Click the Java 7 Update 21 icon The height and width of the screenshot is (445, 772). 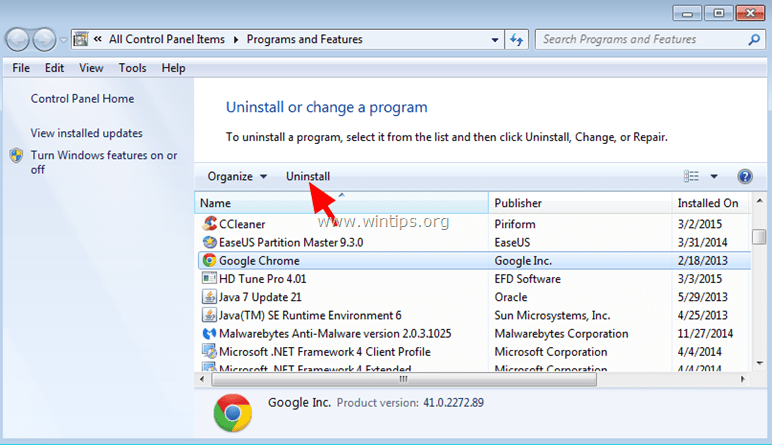[x=210, y=296]
